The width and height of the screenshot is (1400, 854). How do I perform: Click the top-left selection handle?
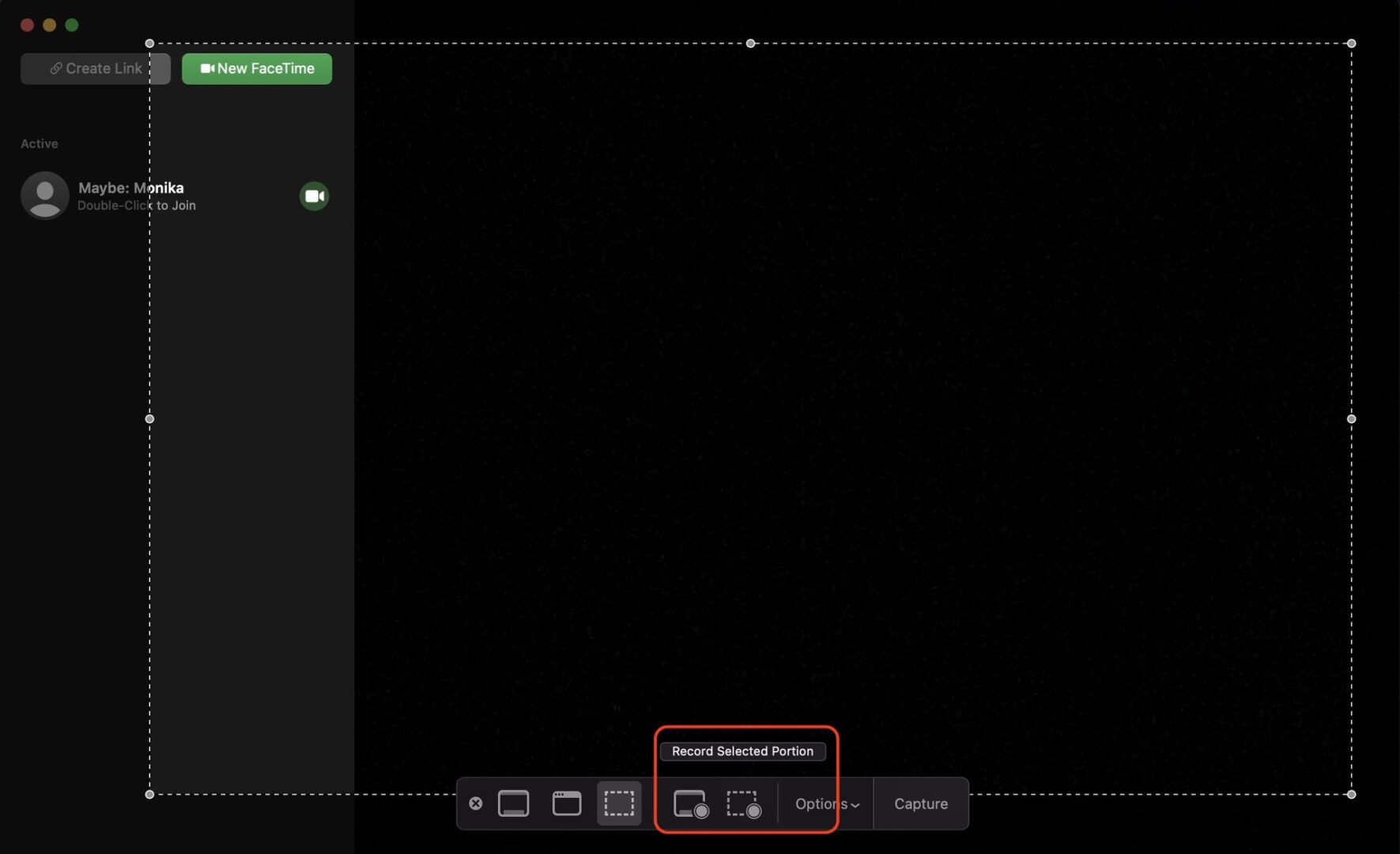[x=150, y=43]
